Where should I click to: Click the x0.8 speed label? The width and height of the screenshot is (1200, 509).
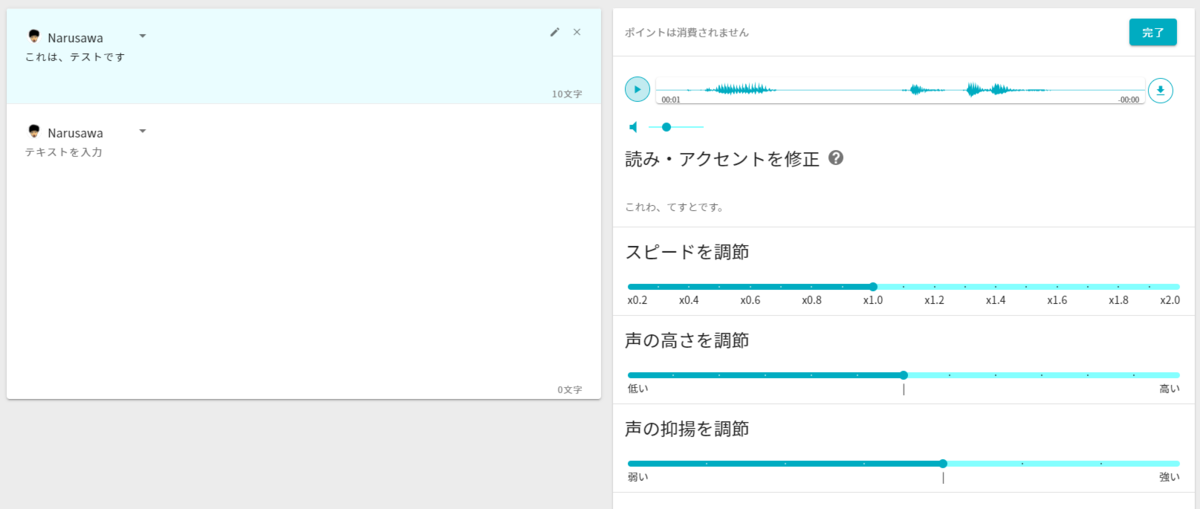(812, 300)
